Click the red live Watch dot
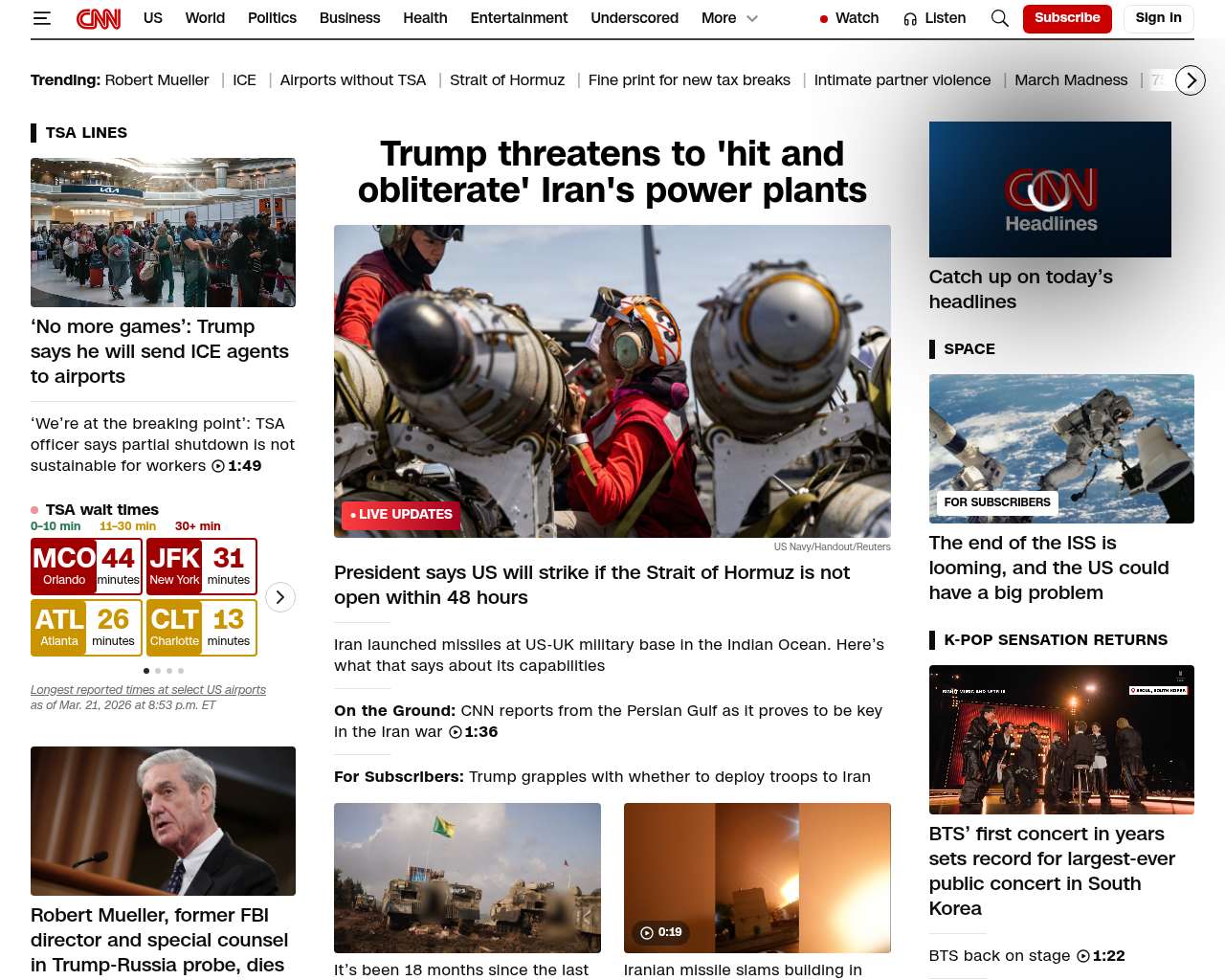The height and width of the screenshot is (980, 1225). [x=823, y=18]
